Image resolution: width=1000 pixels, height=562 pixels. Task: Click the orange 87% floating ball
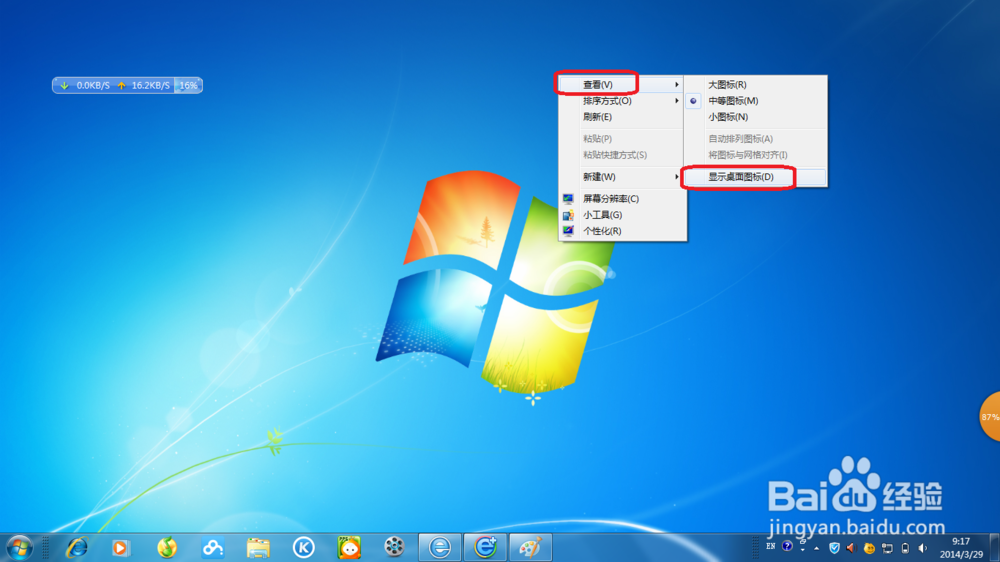coord(990,417)
